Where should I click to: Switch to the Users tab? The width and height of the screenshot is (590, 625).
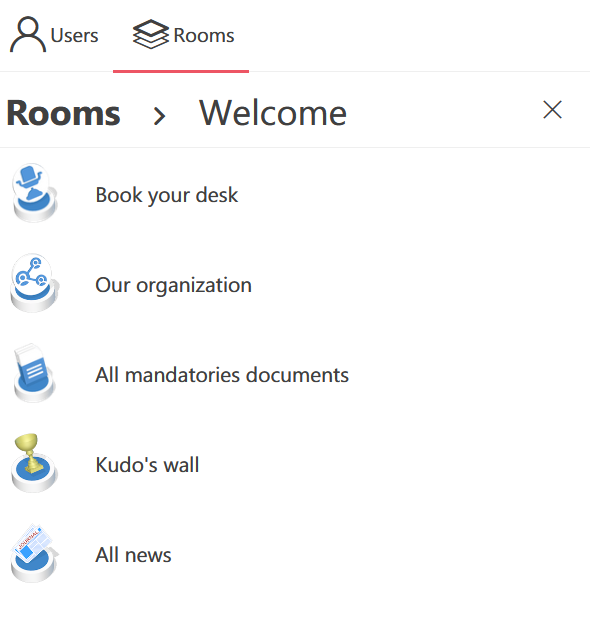coord(54,35)
